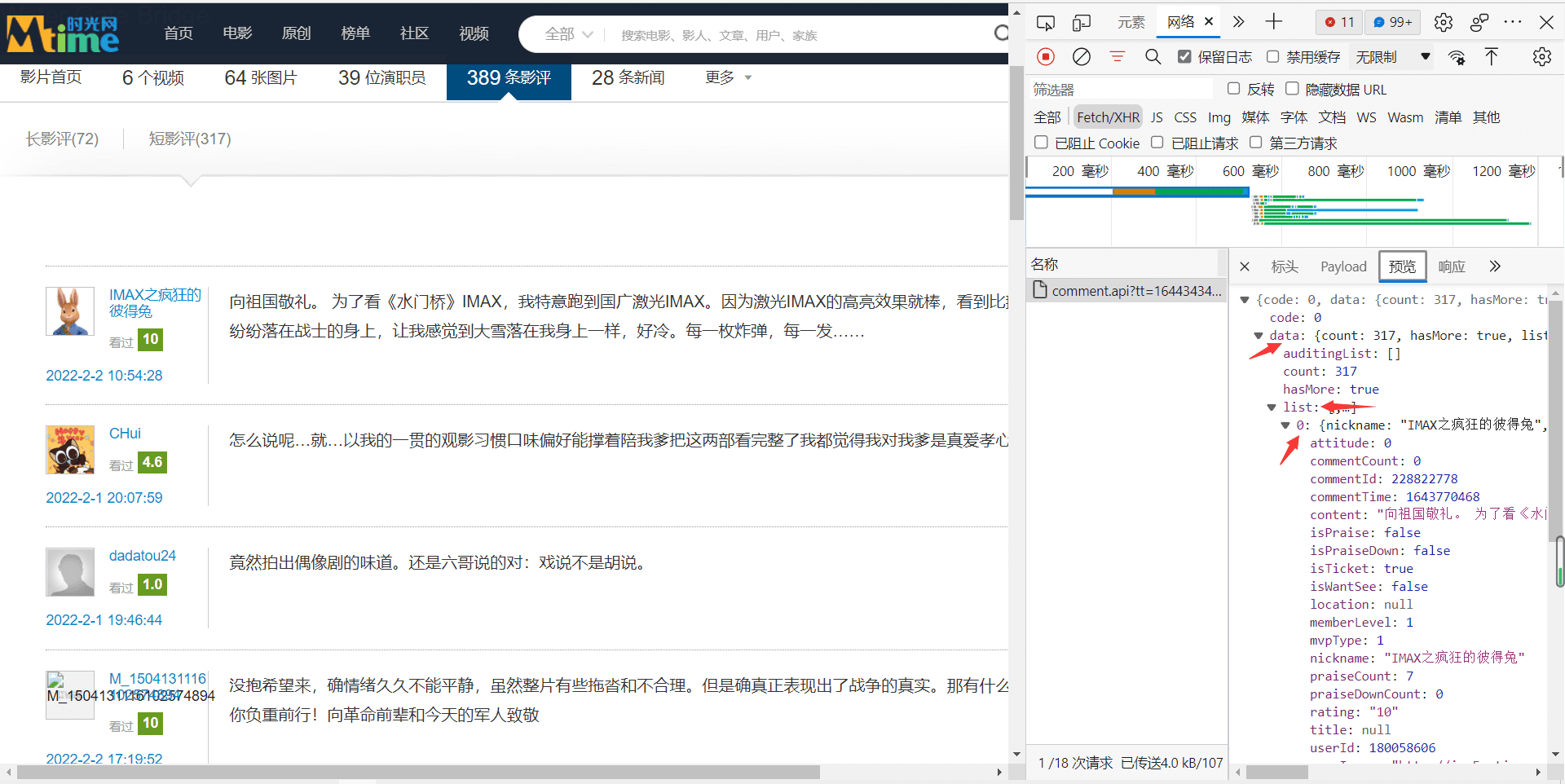Viewport: 1565px width, 784px height.
Task: Toggle device emulation mode icon
Action: click(x=1082, y=22)
